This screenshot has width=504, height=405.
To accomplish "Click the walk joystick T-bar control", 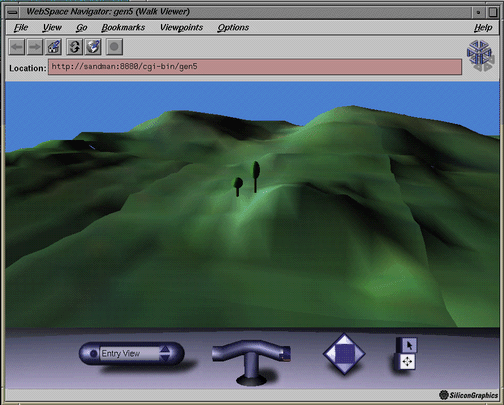I will pyautogui.click(x=251, y=362).
